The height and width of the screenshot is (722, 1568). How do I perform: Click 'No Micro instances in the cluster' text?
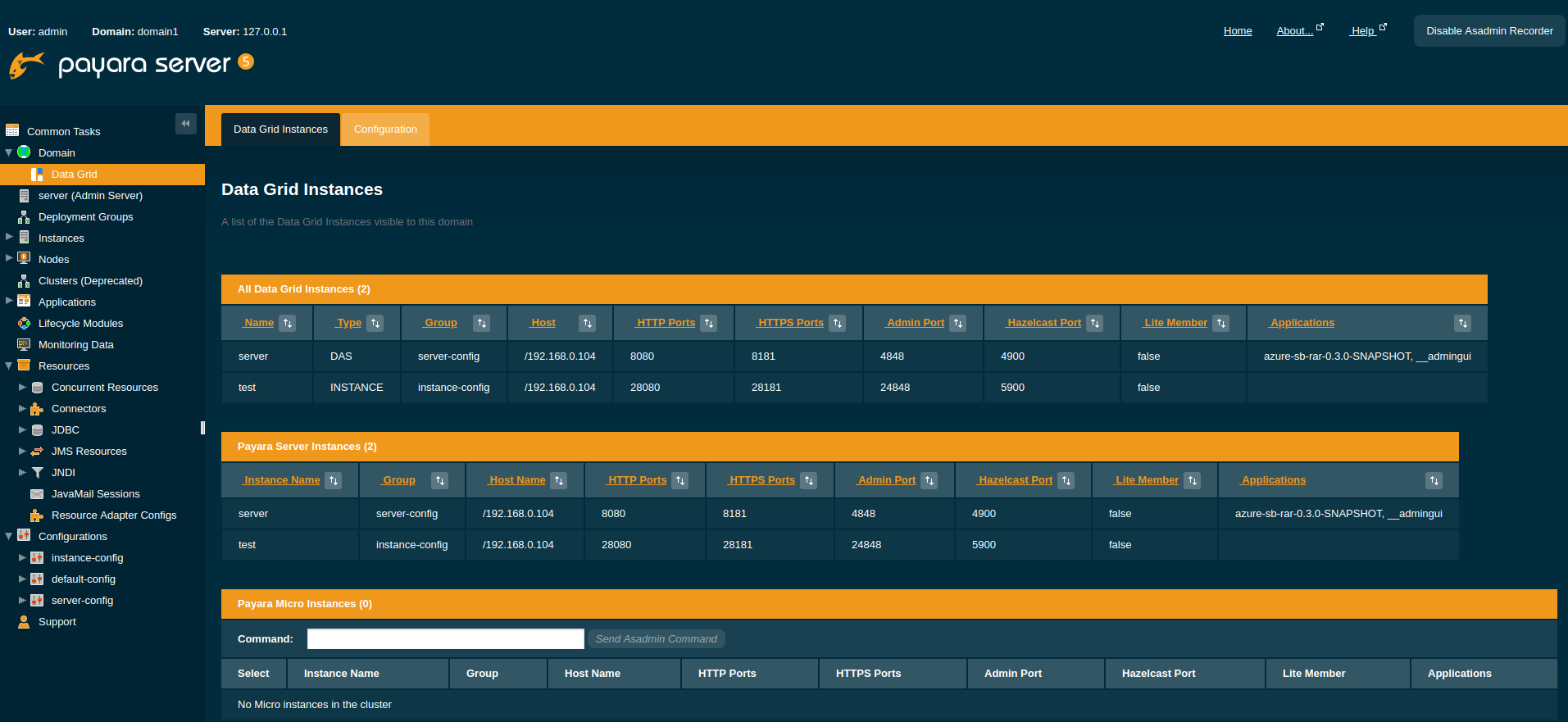315,705
